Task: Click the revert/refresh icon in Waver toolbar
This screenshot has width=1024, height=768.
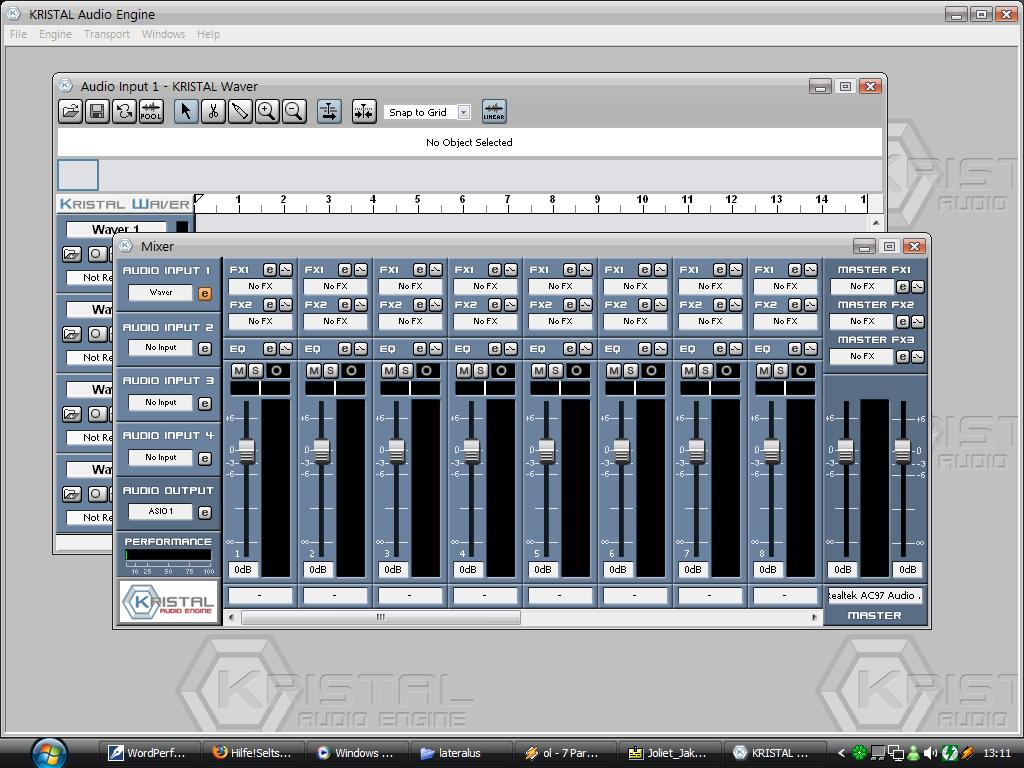Action: 124,112
